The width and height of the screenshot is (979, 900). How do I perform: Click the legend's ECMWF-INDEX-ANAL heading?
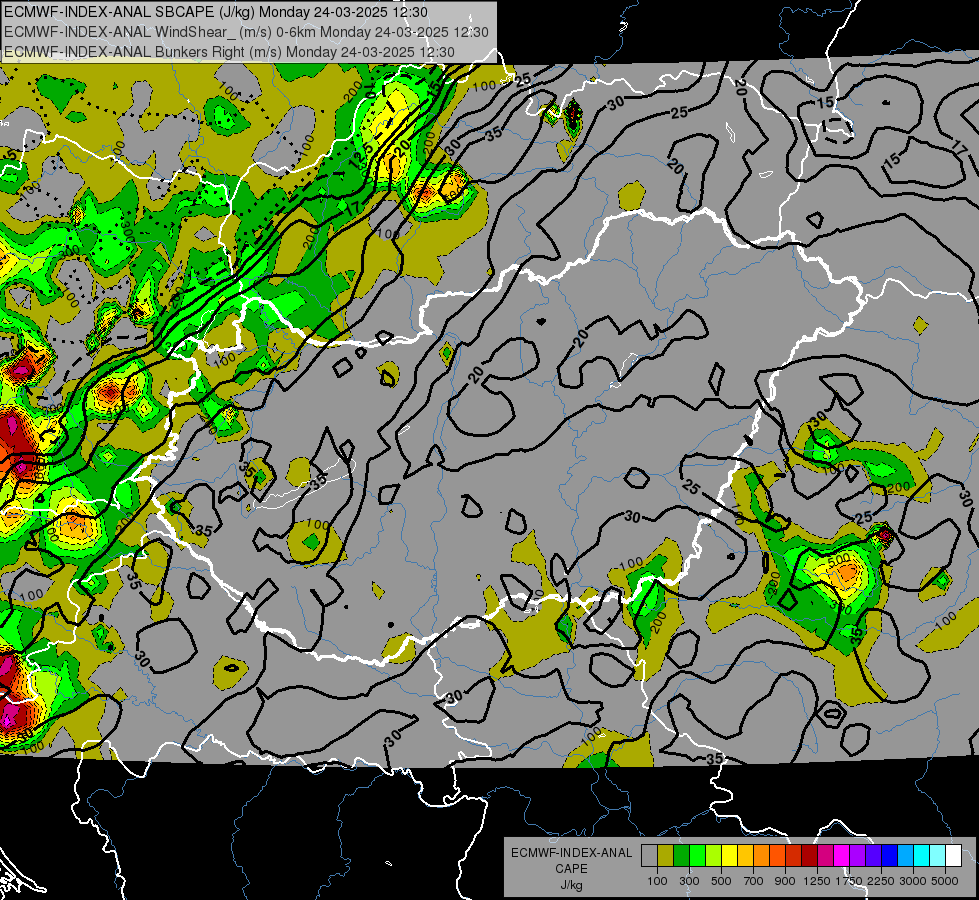571,853
